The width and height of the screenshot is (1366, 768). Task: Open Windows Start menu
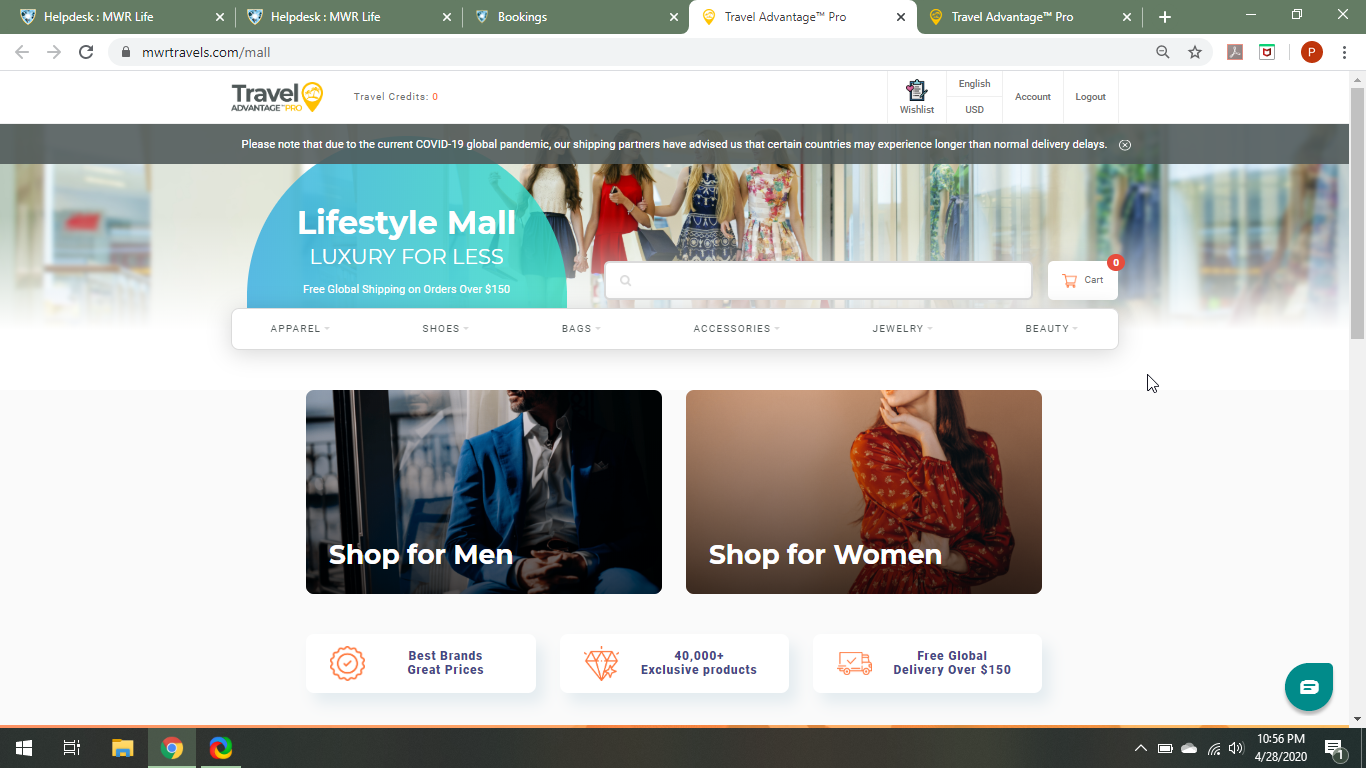pos(24,748)
